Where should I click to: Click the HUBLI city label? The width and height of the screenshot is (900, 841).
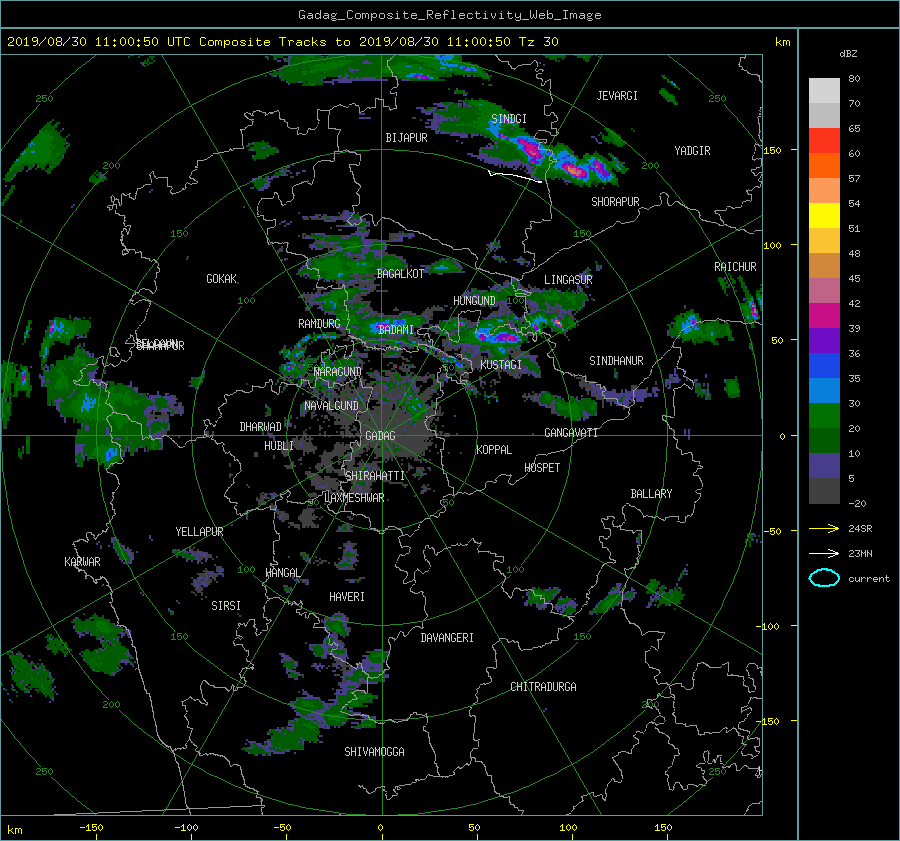click(x=279, y=446)
